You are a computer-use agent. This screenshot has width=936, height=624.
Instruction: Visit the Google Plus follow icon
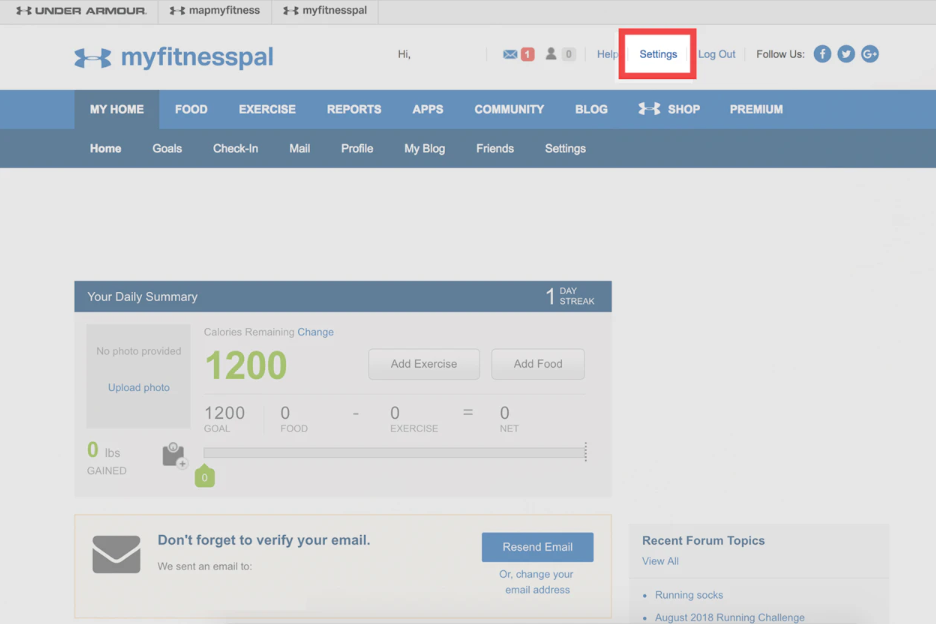pyautogui.click(x=870, y=54)
